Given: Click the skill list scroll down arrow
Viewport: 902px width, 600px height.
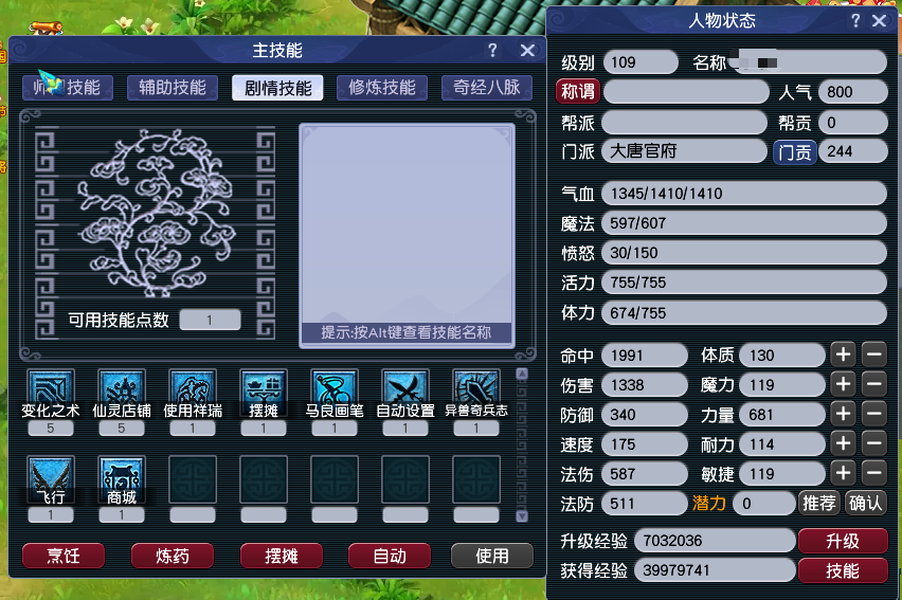Looking at the screenshot, I should [x=522, y=516].
